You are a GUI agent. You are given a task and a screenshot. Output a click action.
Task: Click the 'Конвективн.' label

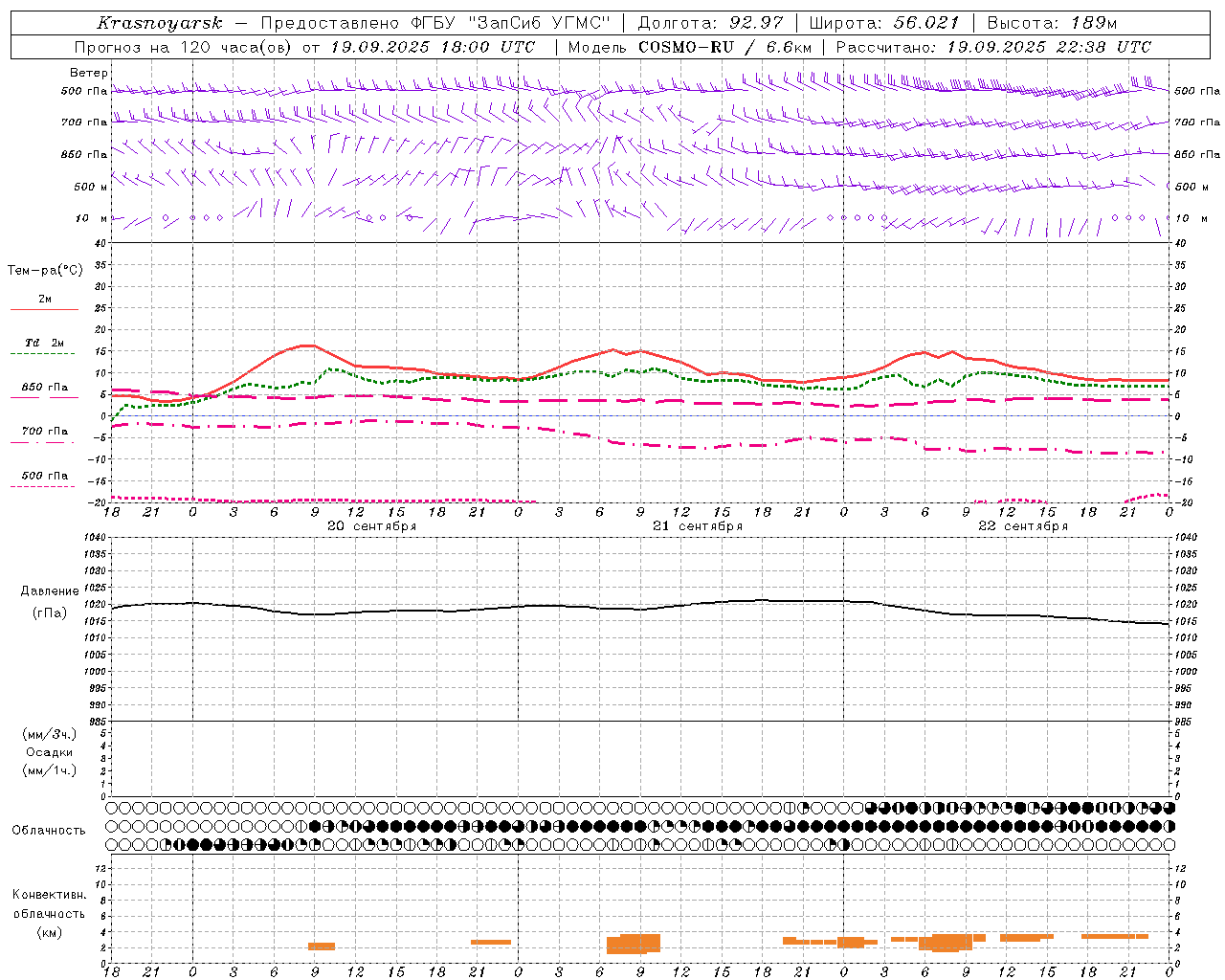tap(49, 895)
